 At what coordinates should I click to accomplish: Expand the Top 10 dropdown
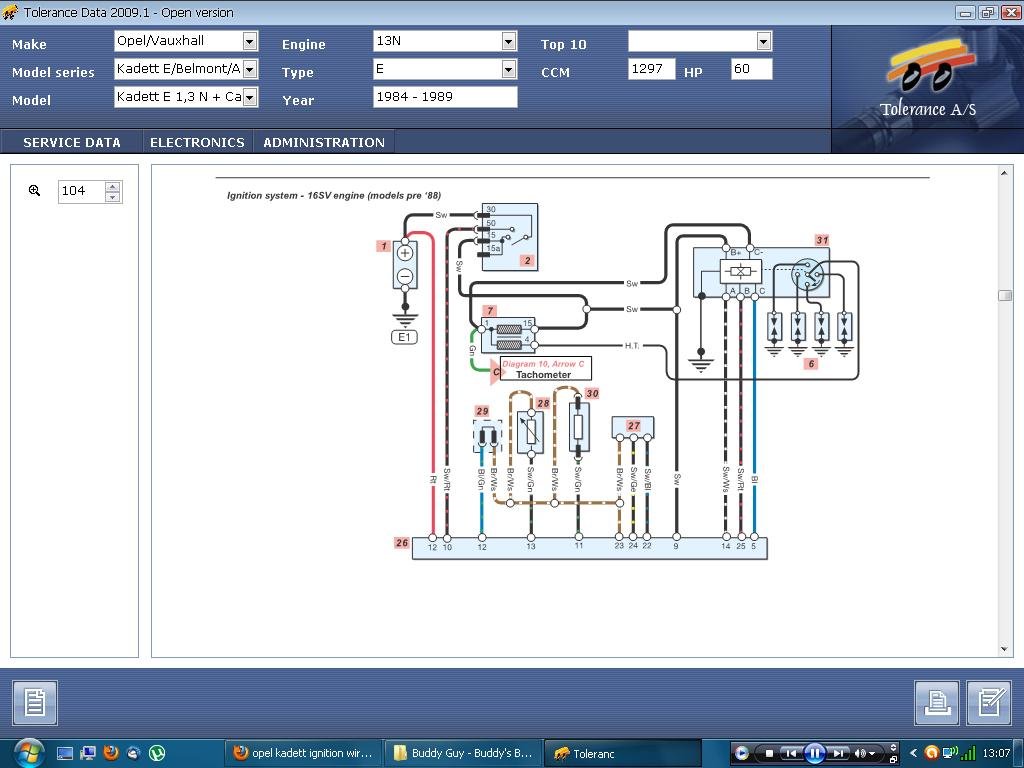pos(763,41)
